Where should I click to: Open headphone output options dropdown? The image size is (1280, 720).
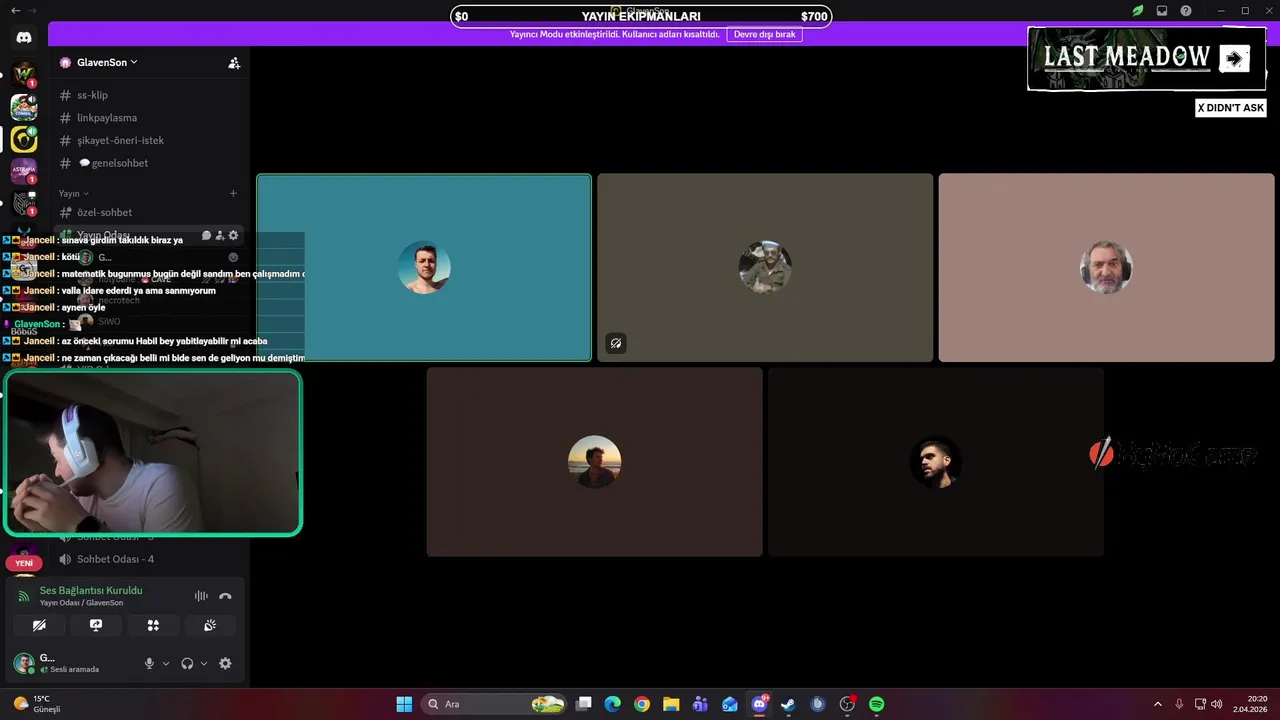(204, 663)
